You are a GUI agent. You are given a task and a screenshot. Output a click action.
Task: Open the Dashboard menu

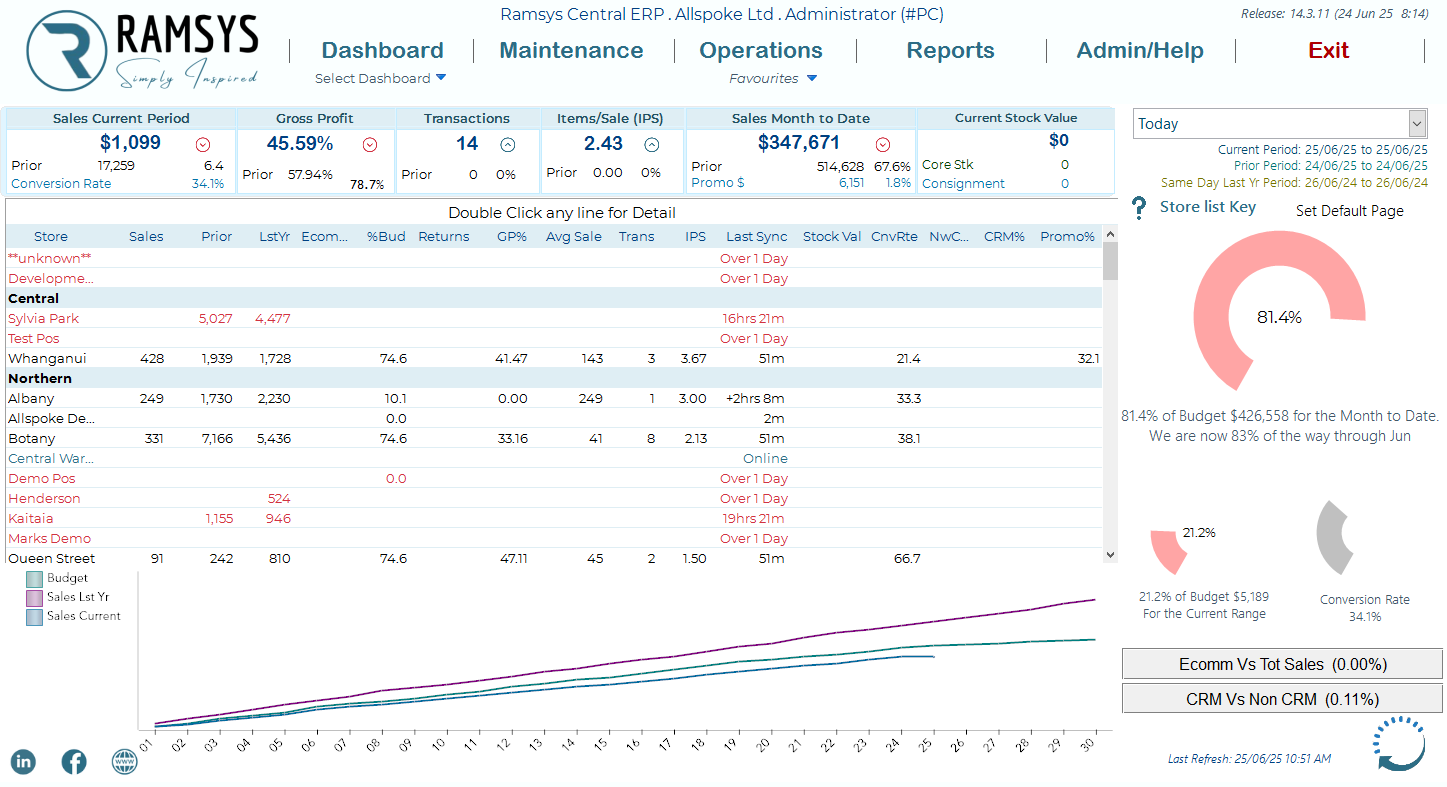382,50
